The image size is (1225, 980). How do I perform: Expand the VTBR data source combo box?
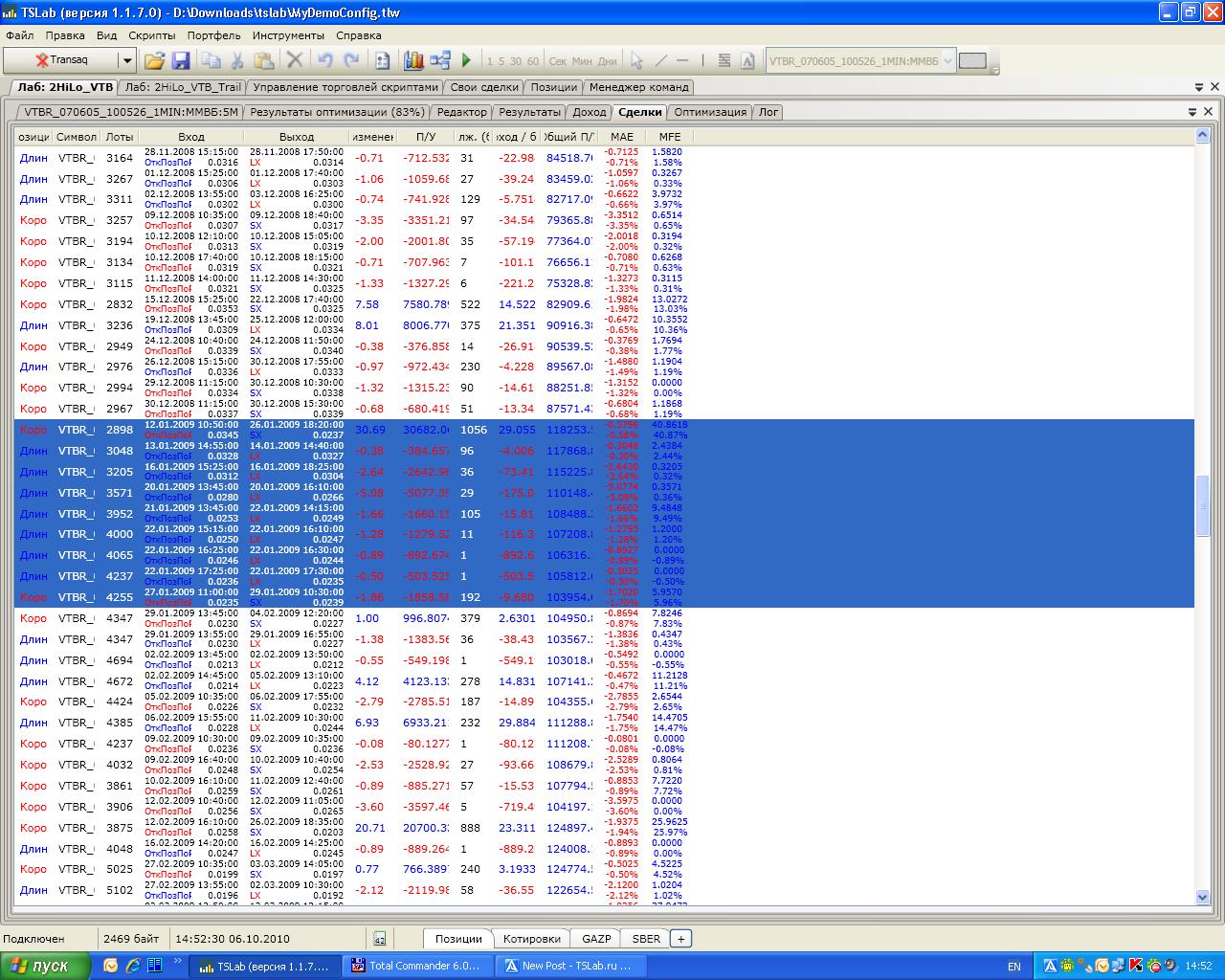947,60
